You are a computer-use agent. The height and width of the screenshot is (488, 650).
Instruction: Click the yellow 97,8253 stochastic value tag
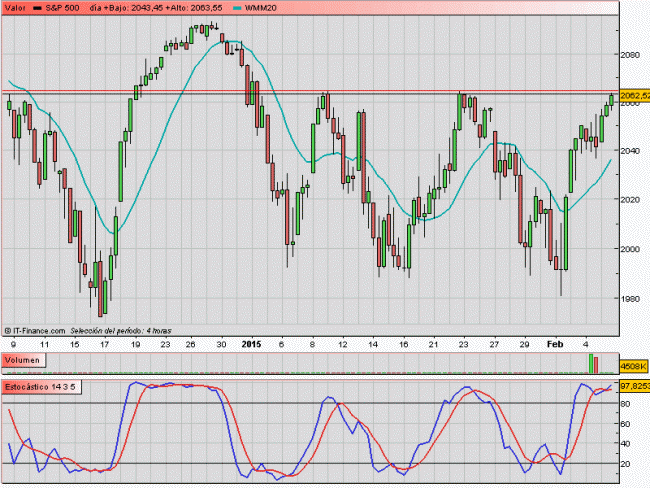point(635,386)
